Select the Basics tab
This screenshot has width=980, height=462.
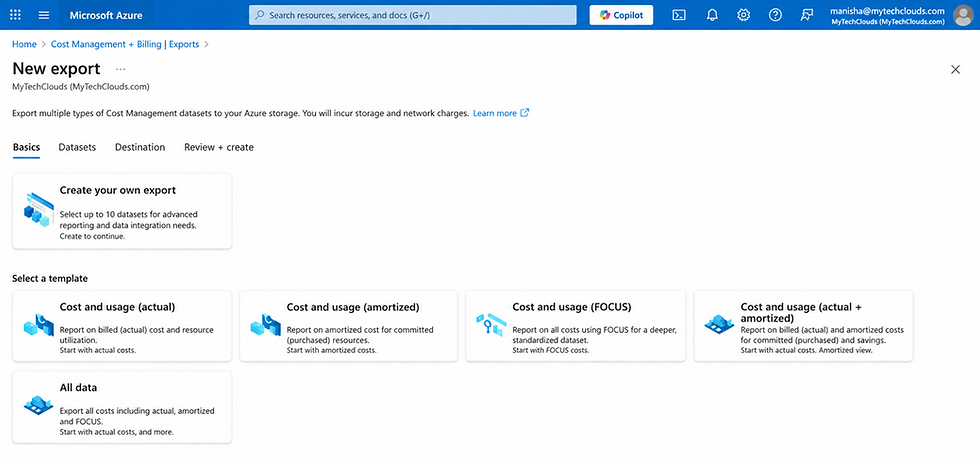[26, 147]
